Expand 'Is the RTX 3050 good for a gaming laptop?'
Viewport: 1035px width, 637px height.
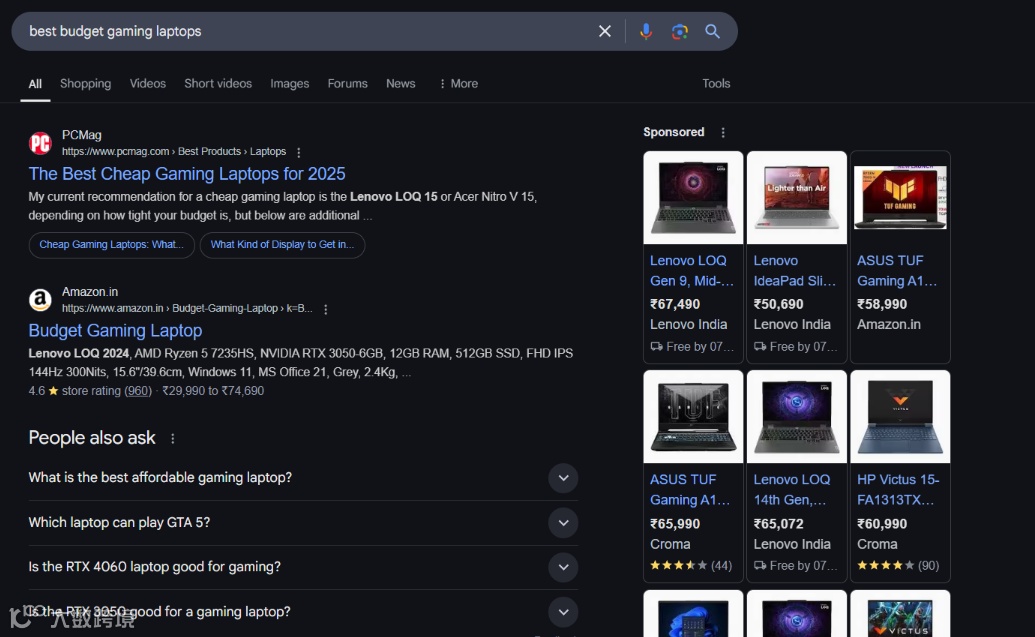click(303, 612)
